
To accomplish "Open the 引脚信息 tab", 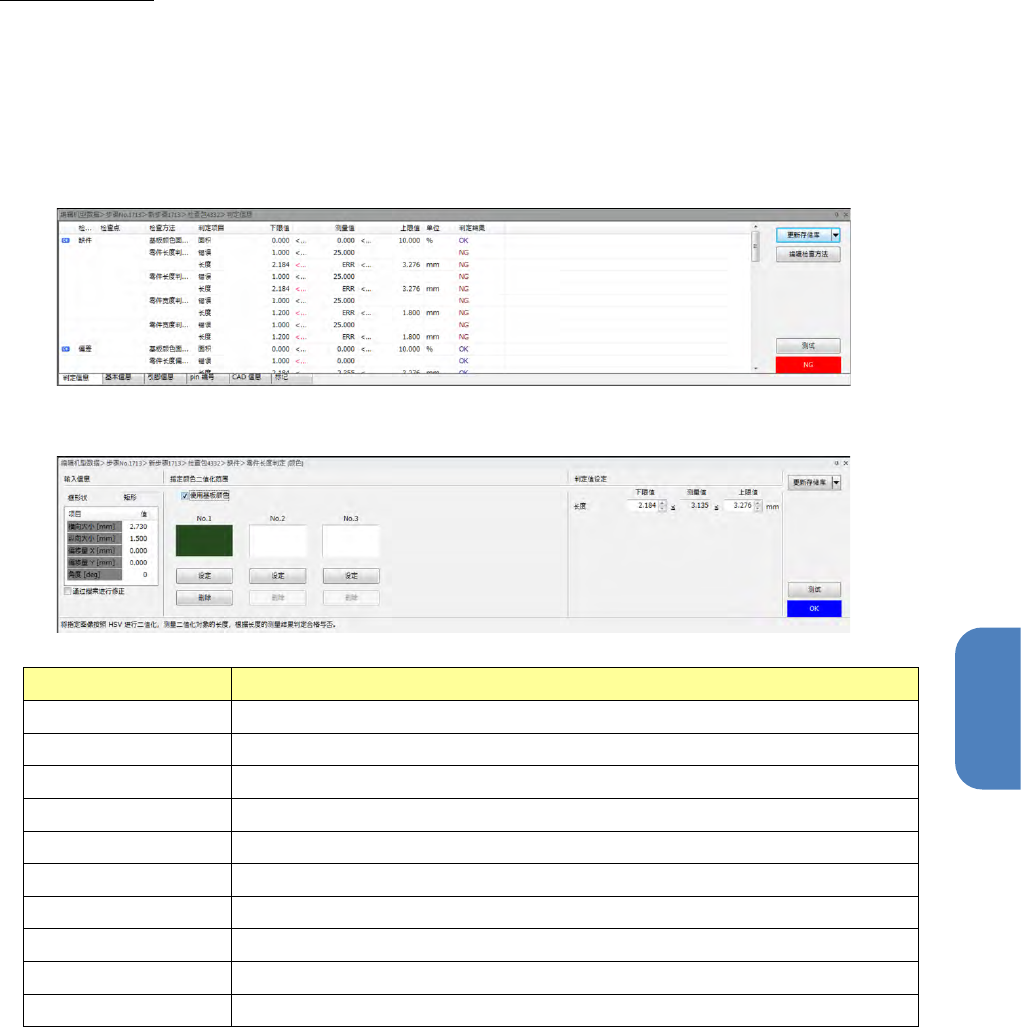I will tap(160, 378).
